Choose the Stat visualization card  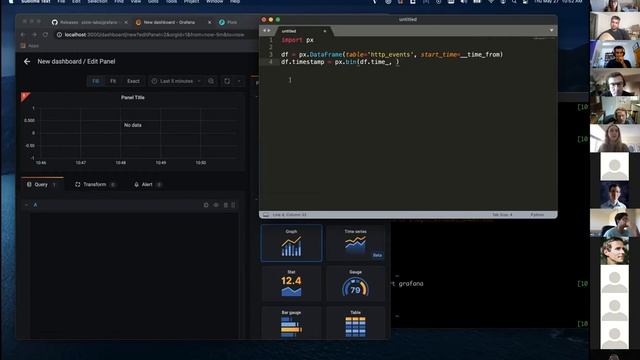(291, 284)
